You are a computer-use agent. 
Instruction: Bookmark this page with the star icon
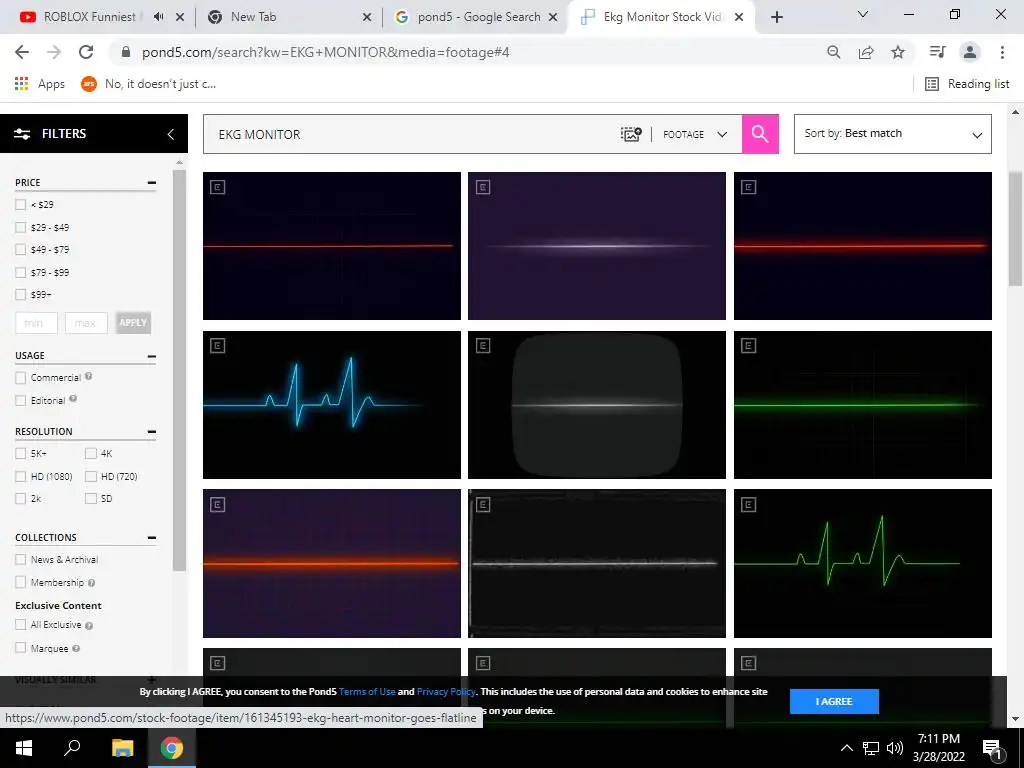pyautogui.click(x=898, y=52)
